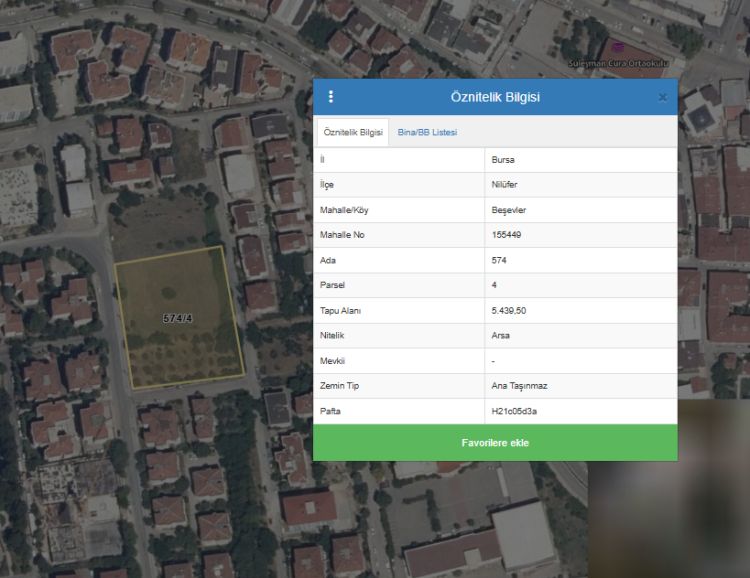Click the Bursa value in İl row
This screenshot has height=578, width=750.
pyautogui.click(x=503, y=160)
